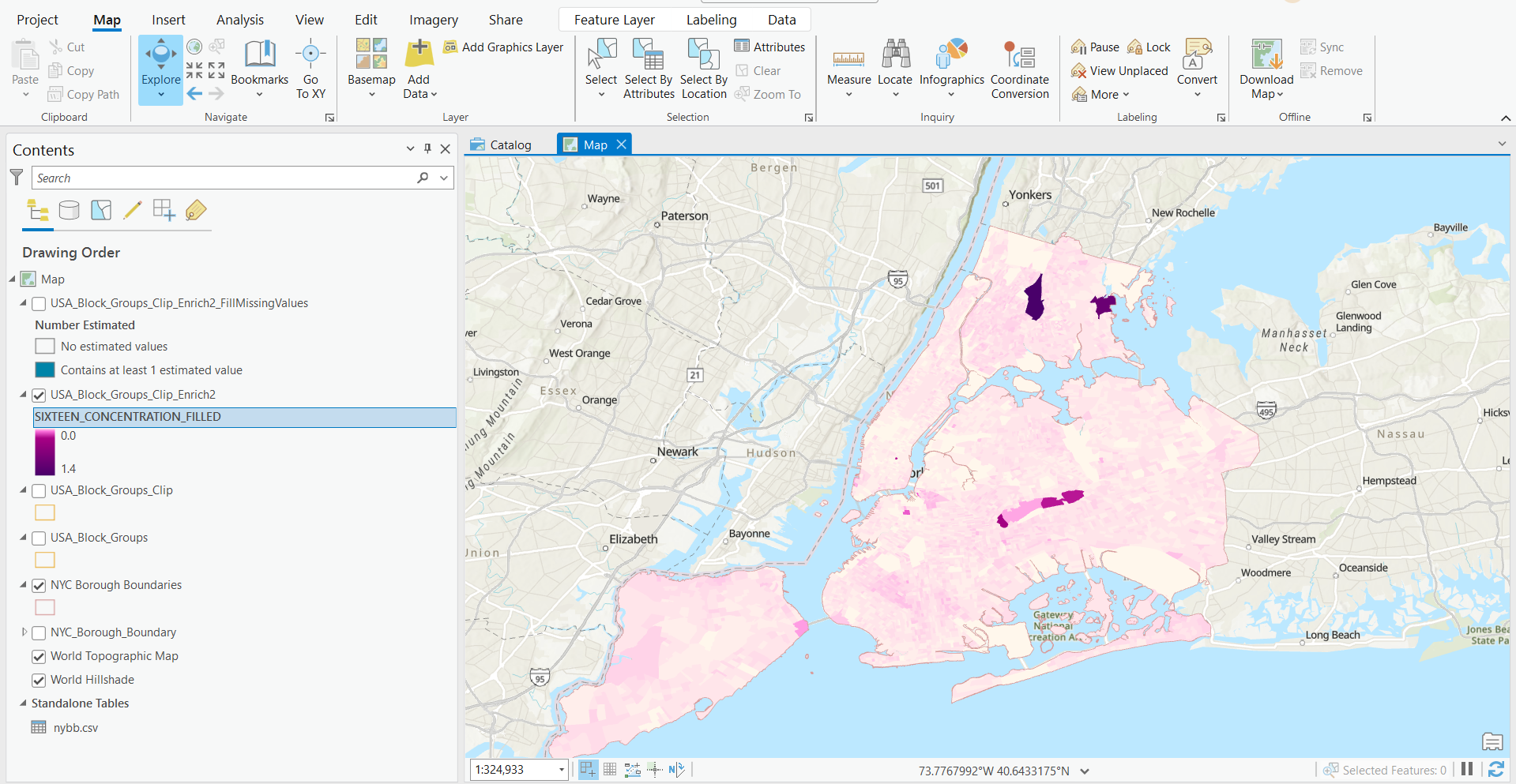The image size is (1516, 784).
Task: Collapse the Standalone Tables group
Action: click(x=23, y=703)
